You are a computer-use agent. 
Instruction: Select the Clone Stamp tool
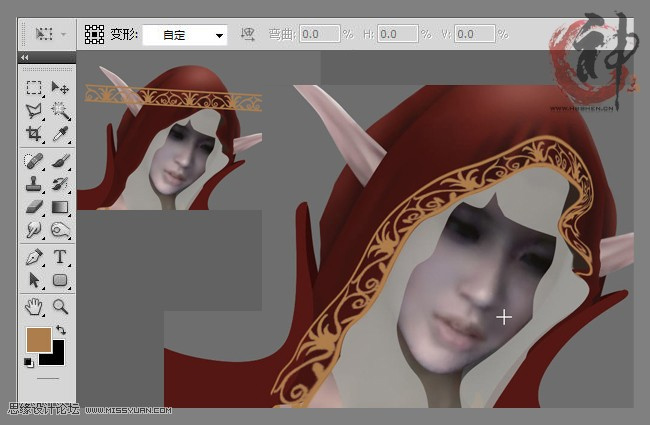pyautogui.click(x=34, y=184)
